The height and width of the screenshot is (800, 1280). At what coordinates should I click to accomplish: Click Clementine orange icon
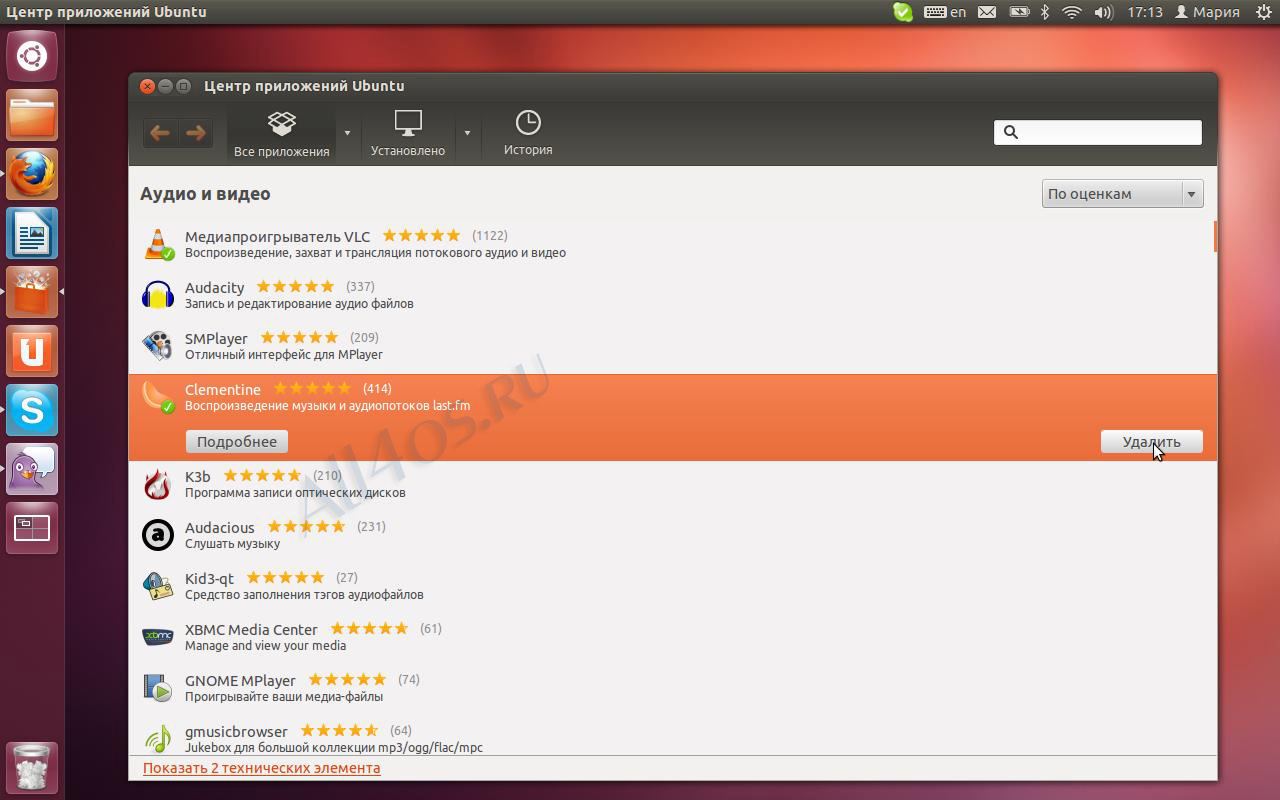coord(158,397)
